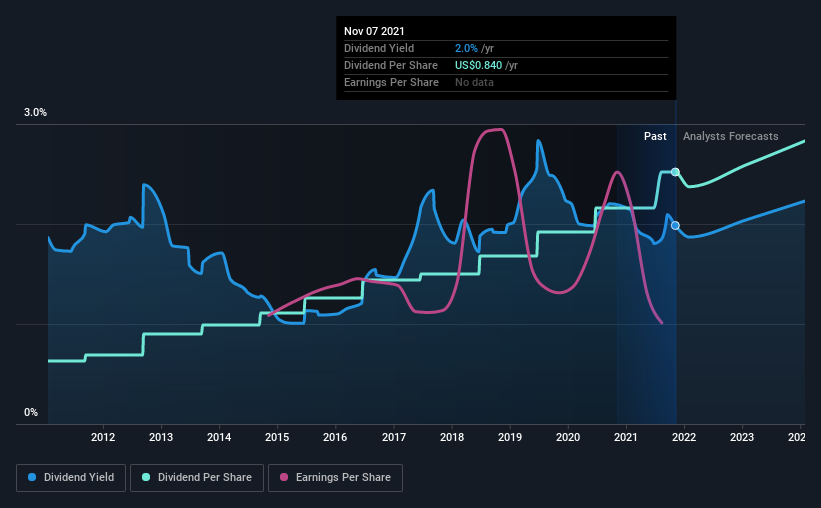Click the Dividend Yield row label in tooltip
Image resolution: width=821 pixels, height=508 pixels.
pyautogui.click(x=379, y=48)
